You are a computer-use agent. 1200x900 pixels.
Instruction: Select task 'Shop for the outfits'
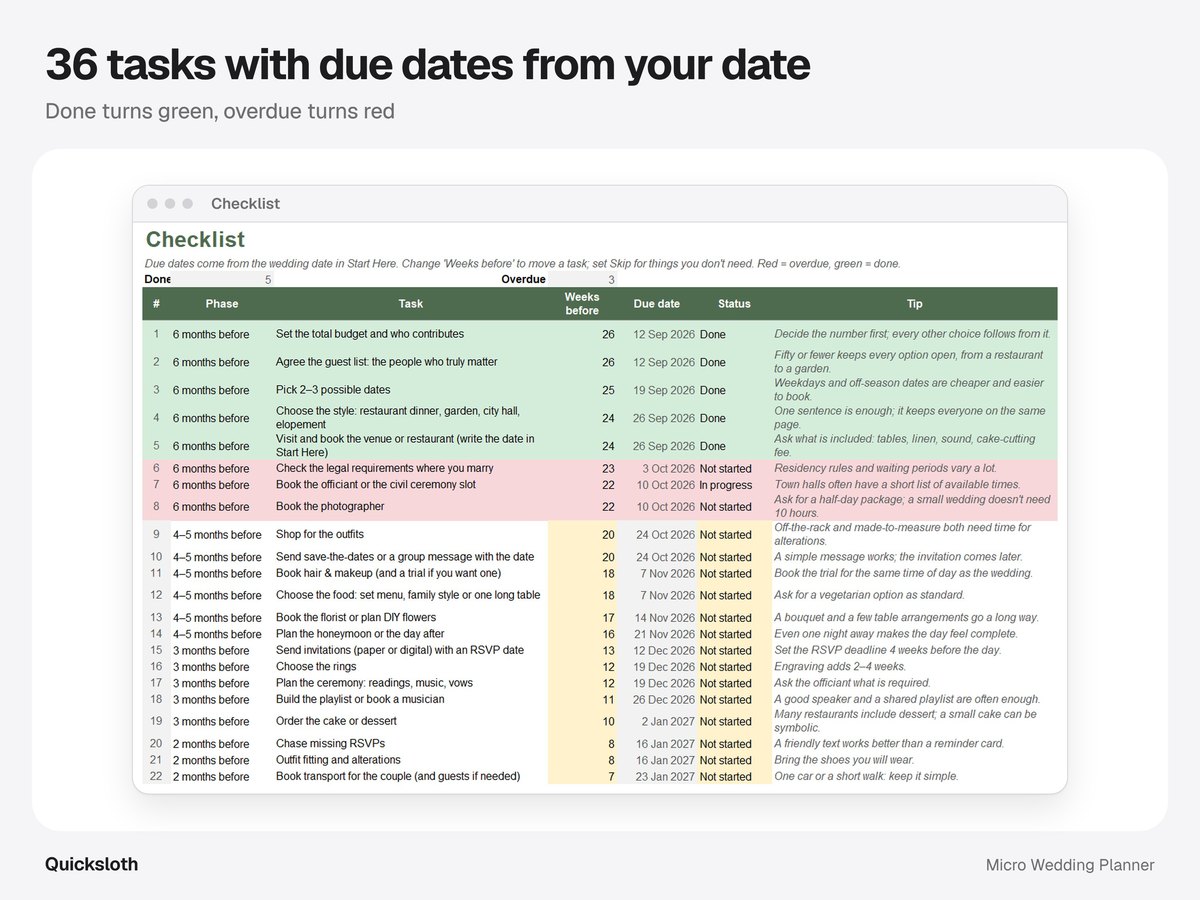[320, 535]
